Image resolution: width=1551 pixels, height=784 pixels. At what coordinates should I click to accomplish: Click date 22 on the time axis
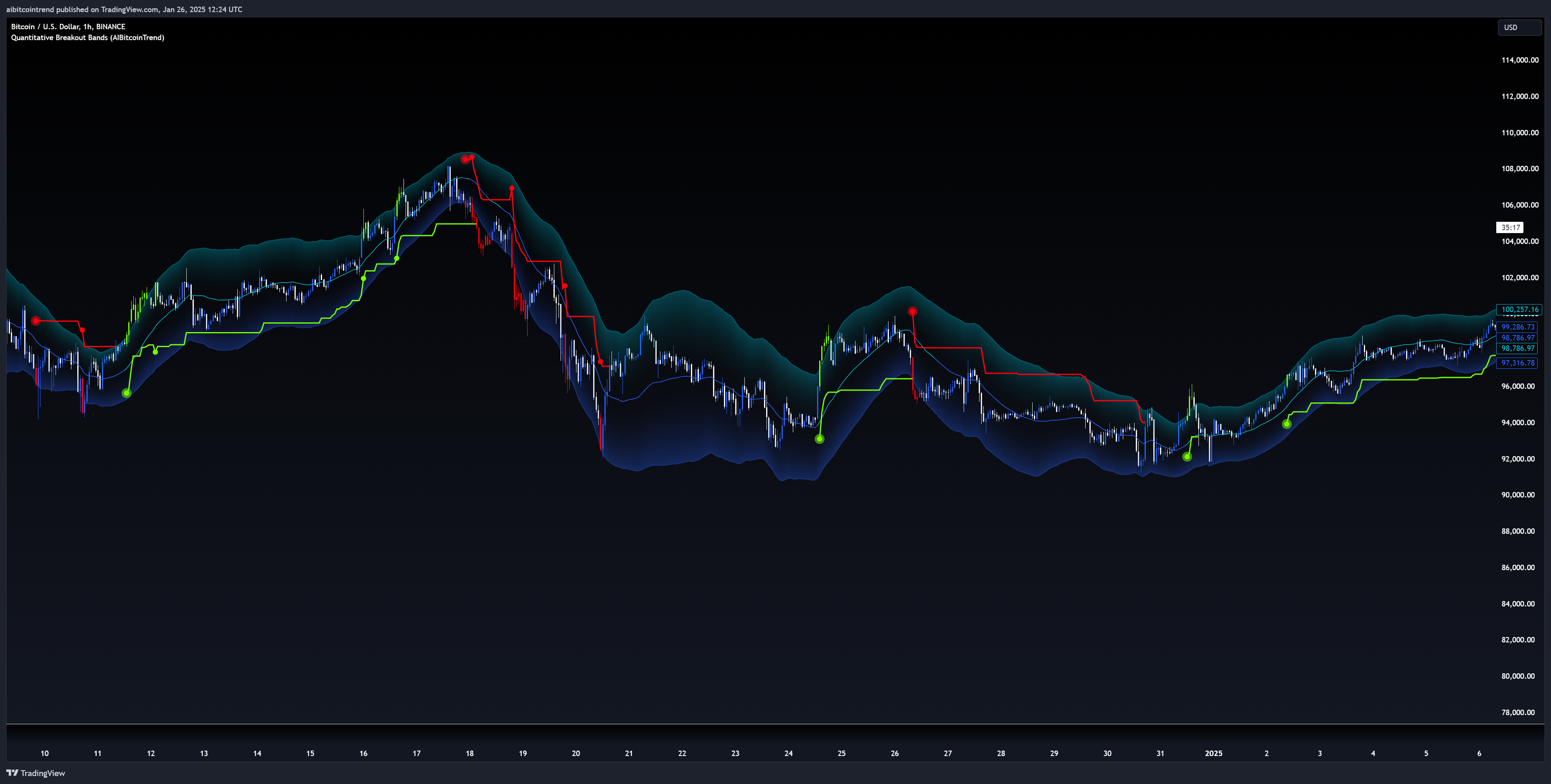click(x=682, y=753)
